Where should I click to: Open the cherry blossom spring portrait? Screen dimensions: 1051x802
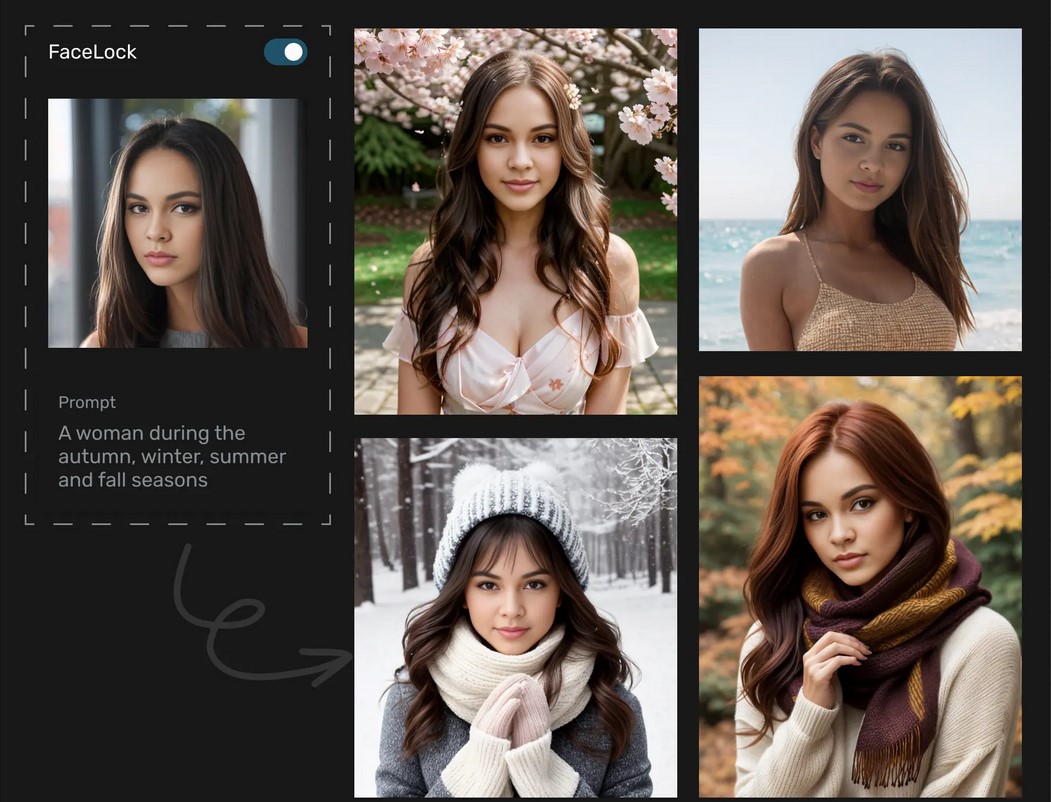[x=515, y=221]
